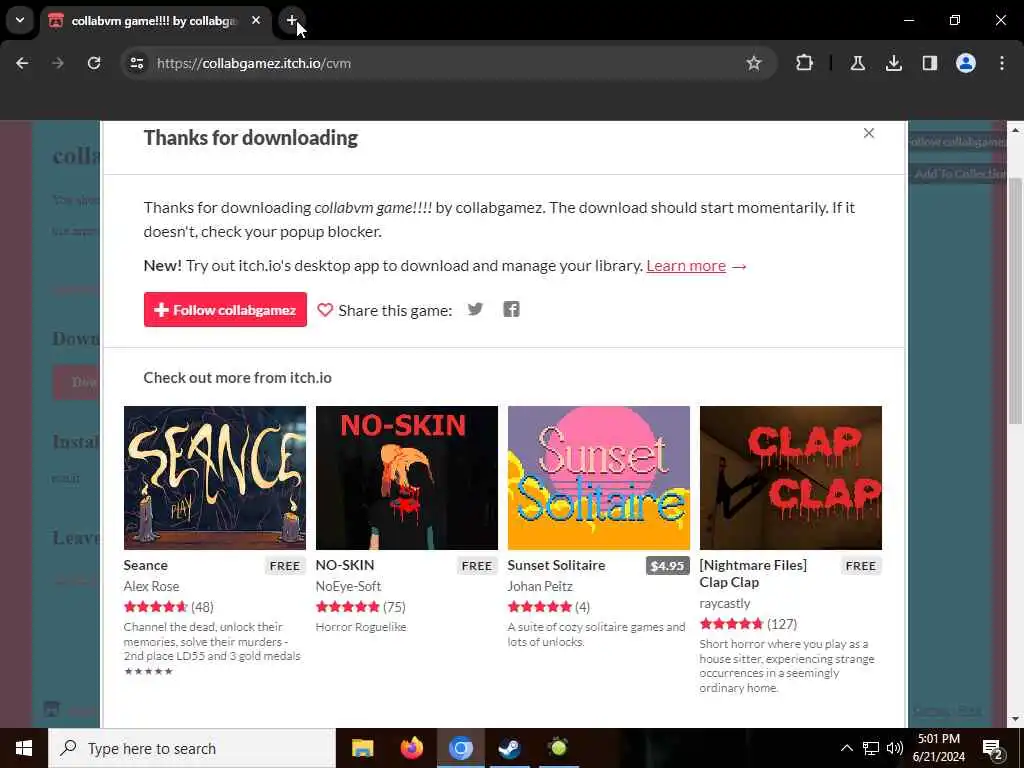Open the Chrome profile avatar
The height and width of the screenshot is (768, 1024).
pyautogui.click(x=965, y=63)
